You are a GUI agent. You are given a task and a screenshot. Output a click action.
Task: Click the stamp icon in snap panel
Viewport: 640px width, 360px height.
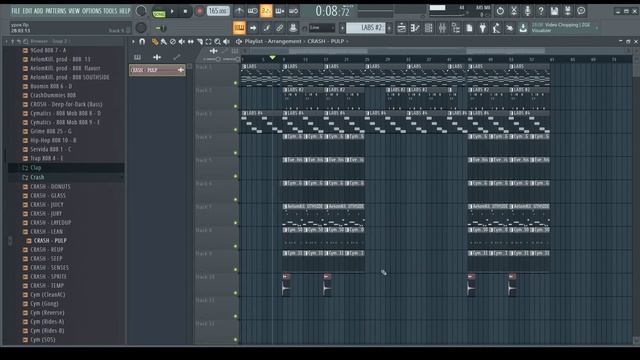(293, 28)
